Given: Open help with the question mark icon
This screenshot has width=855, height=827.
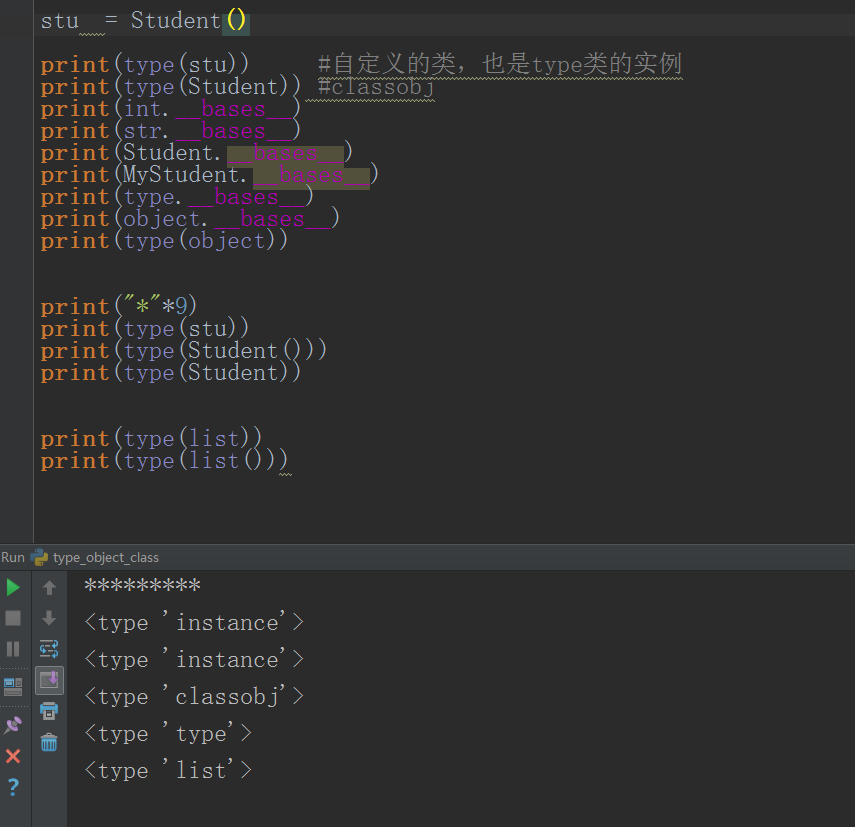Looking at the screenshot, I should tap(13, 787).
